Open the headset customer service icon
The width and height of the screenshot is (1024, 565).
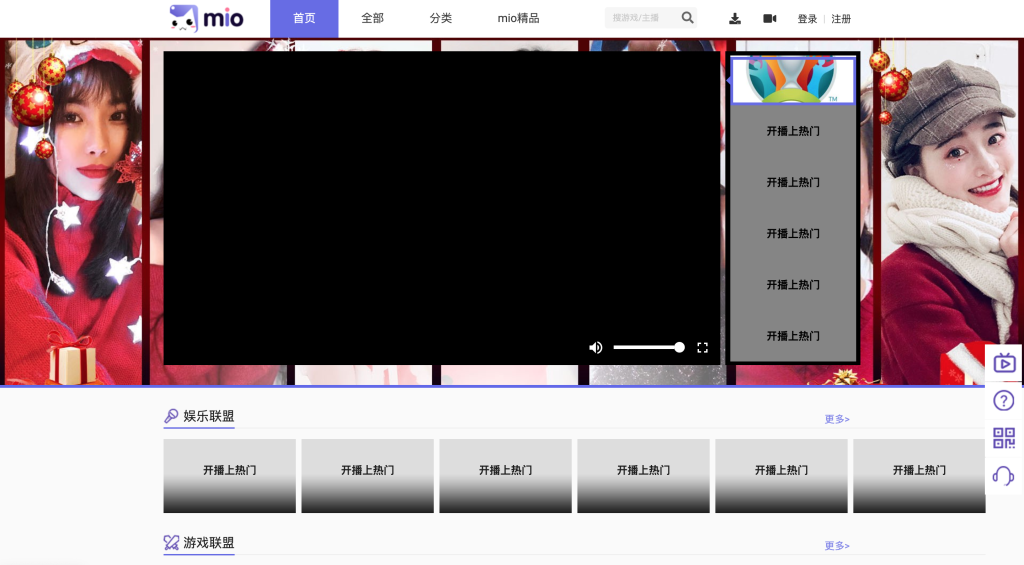(x=1004, y=476)
